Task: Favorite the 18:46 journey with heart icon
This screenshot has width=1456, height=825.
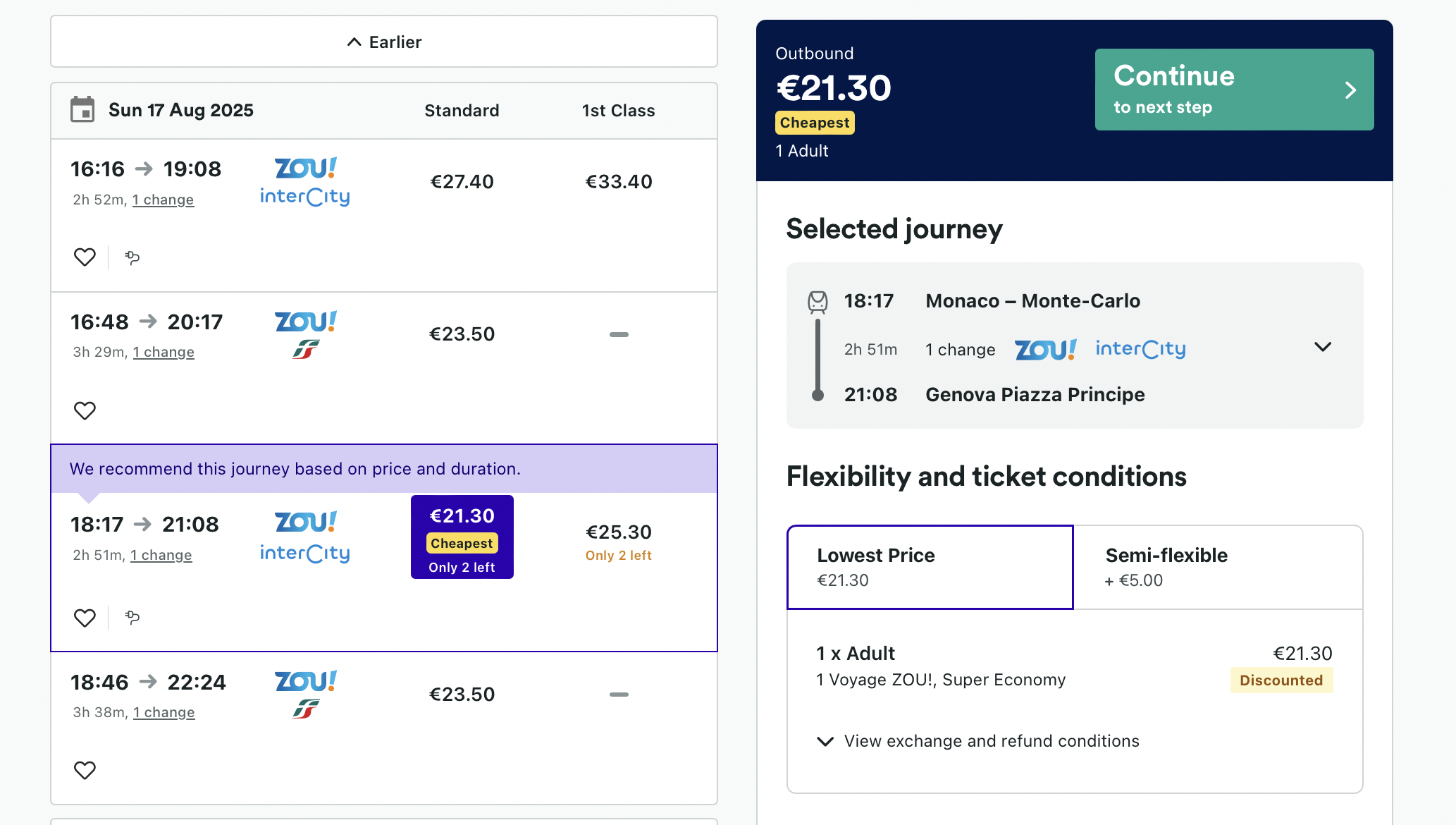Action: point(85,770)
